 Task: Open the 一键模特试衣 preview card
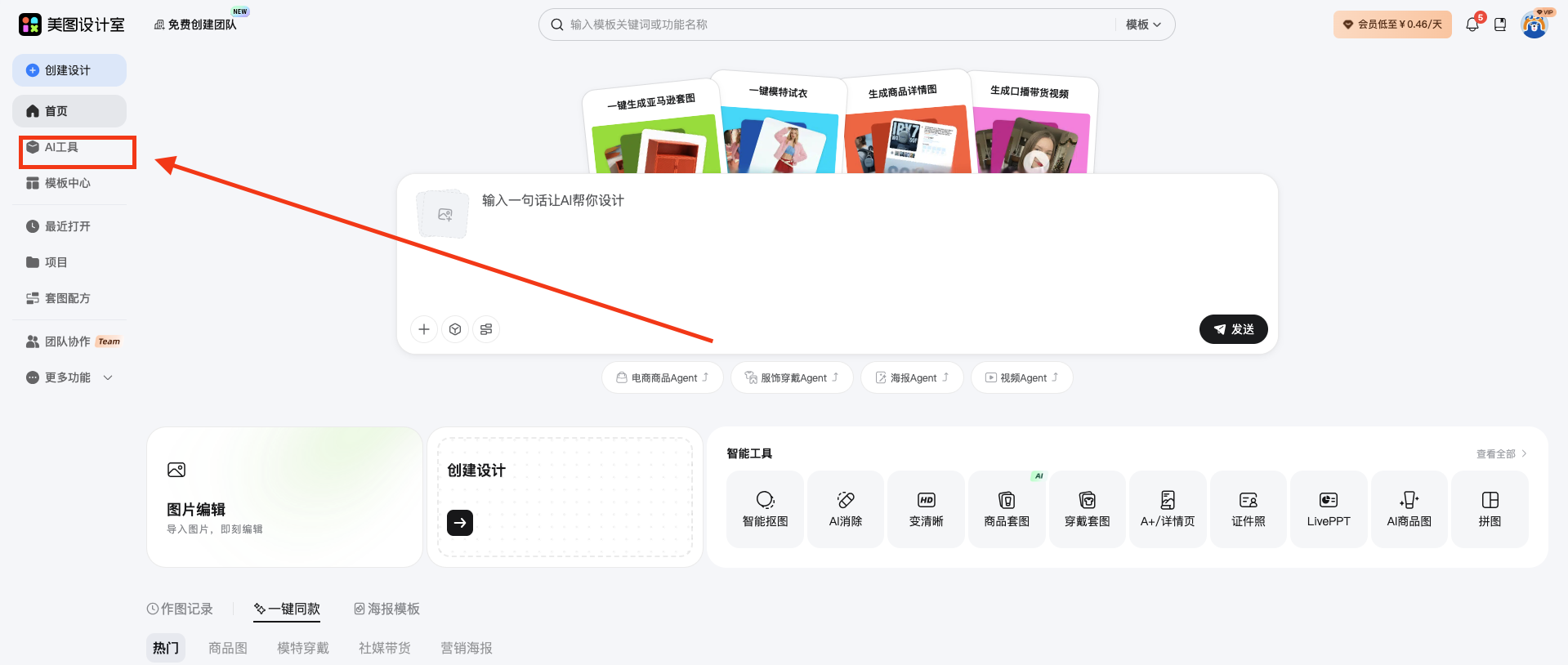pyautogui.click(x=779, y=123)
